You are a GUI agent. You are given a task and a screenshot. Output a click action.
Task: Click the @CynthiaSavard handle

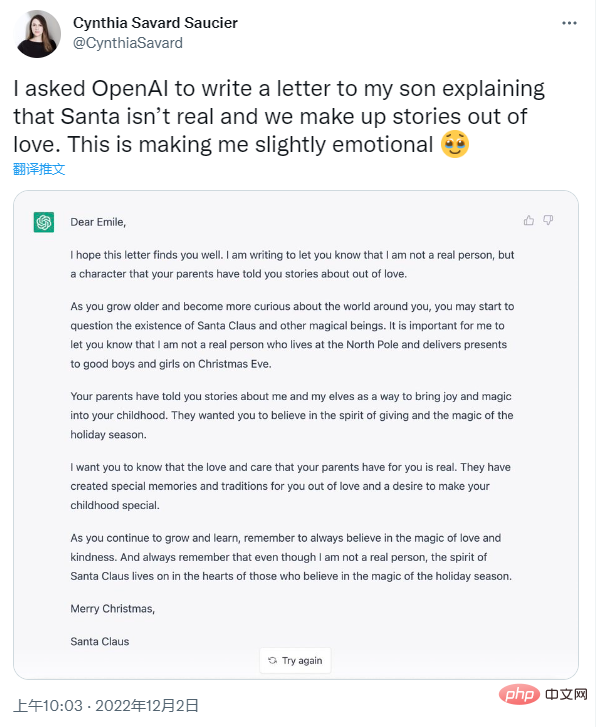point(128,43)
